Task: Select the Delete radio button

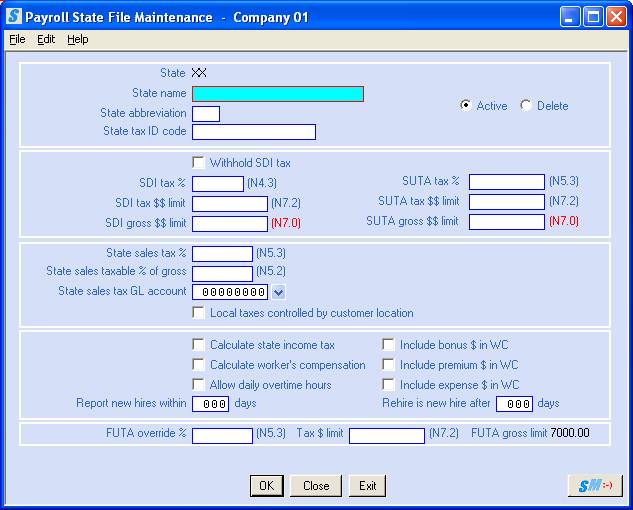Action: pos(526,105)
